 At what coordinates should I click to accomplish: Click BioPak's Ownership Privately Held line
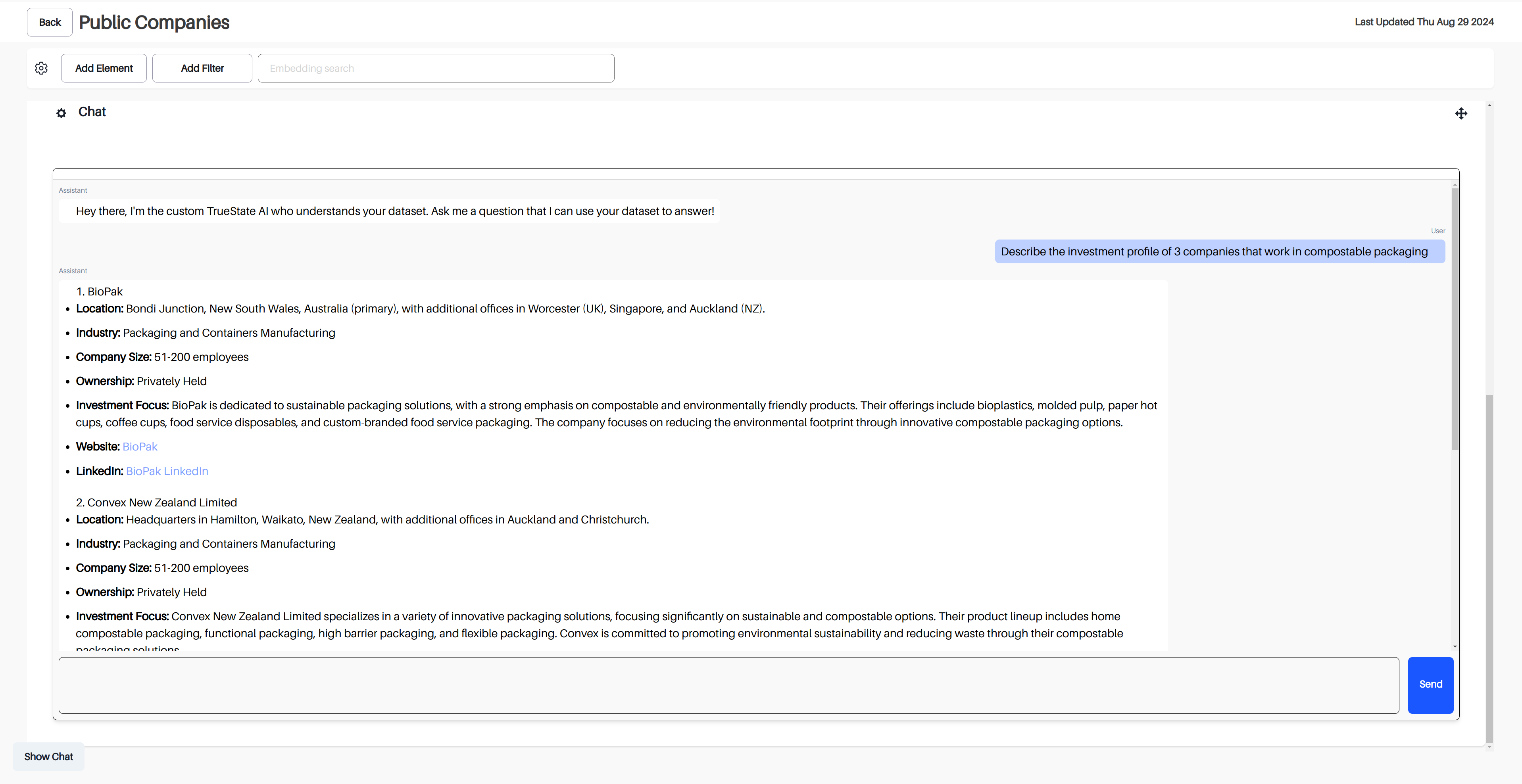pos(141,381)
